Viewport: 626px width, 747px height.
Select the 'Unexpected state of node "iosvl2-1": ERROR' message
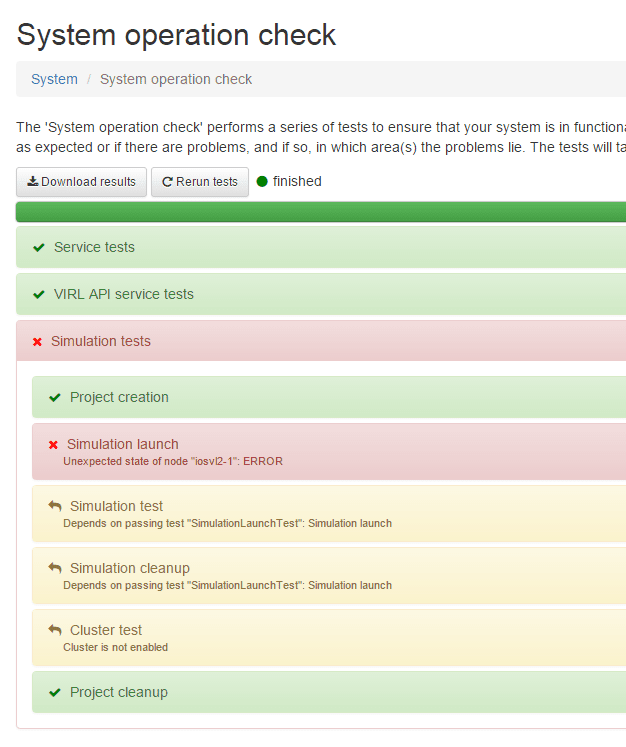(x=173, y=461)
